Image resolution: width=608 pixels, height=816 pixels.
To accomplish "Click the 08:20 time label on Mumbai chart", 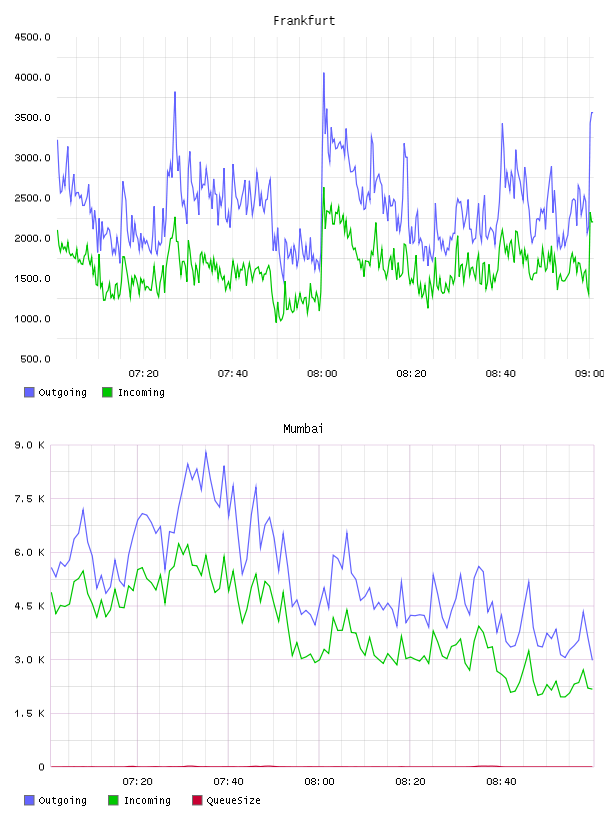I will coord(410,782).
